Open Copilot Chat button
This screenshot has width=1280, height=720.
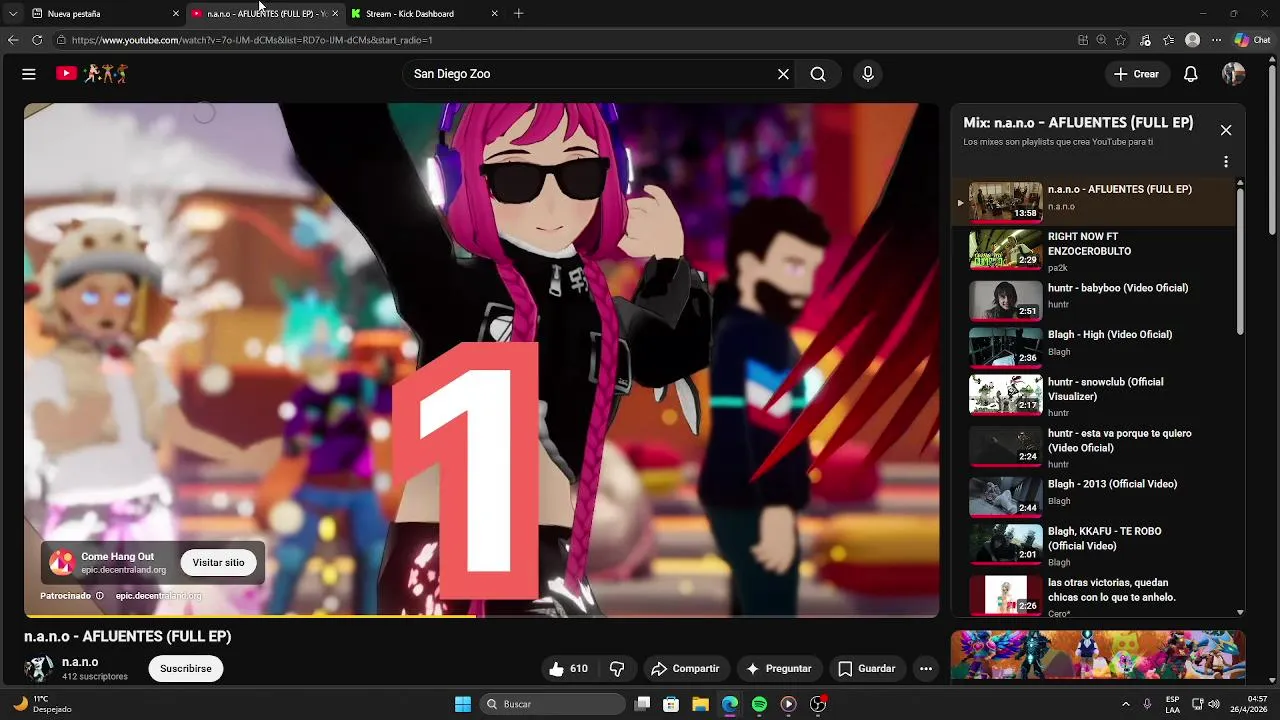pyautogui.click(x=1252, y=40)
